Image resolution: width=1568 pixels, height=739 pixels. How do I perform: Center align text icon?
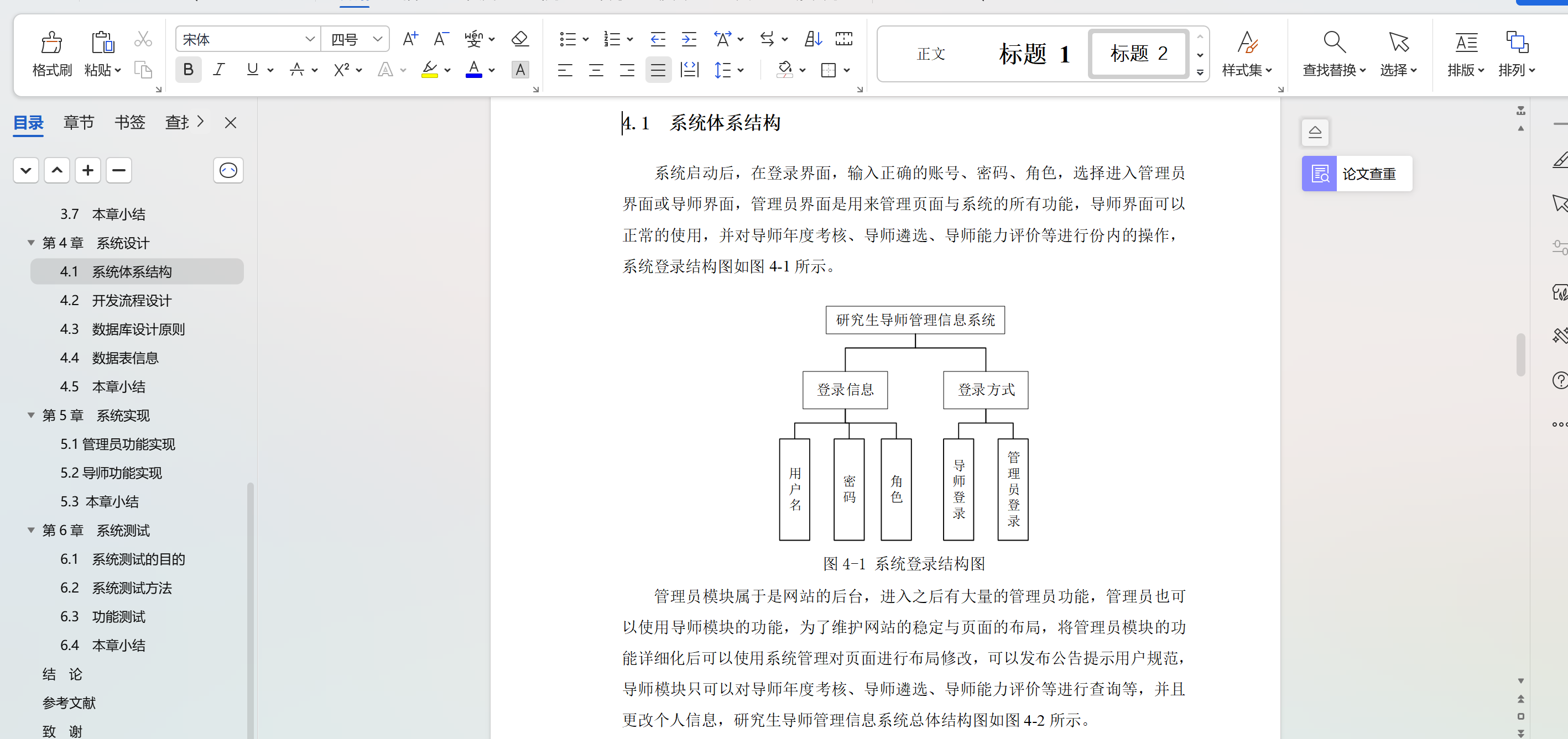tap(596, 70)
